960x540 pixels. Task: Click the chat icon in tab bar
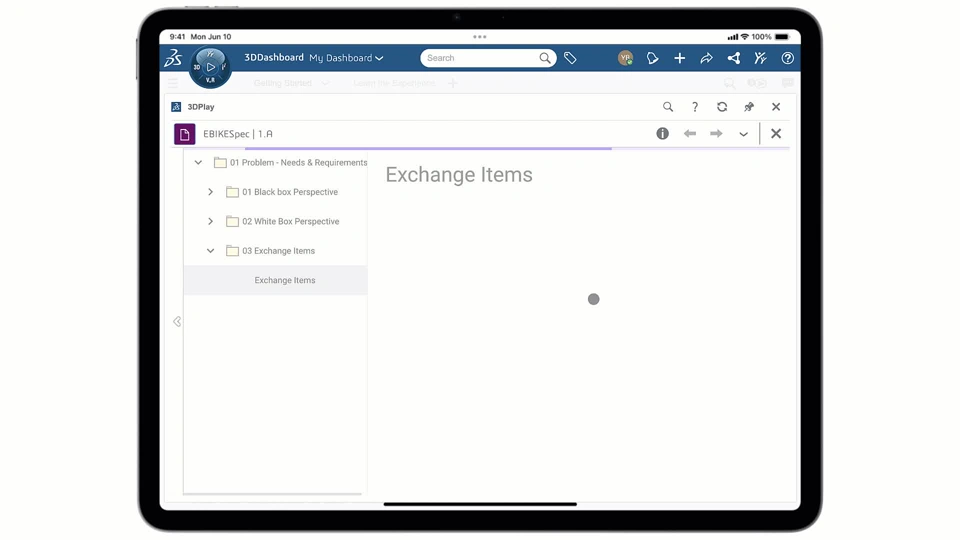[x=787, y=83]
